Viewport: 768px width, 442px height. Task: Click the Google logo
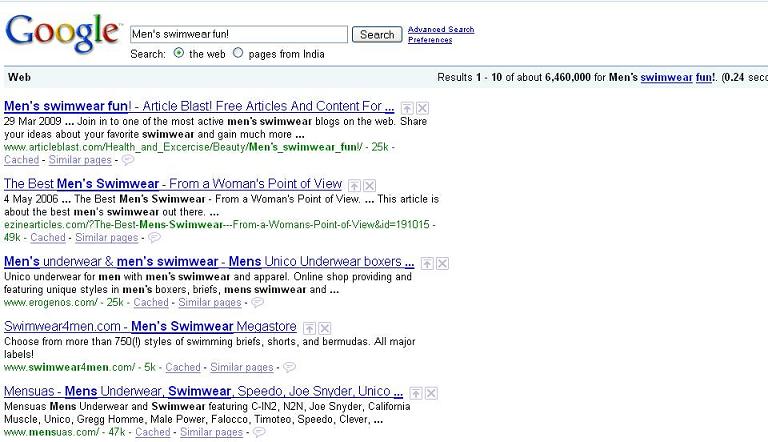tap(62, 33)
